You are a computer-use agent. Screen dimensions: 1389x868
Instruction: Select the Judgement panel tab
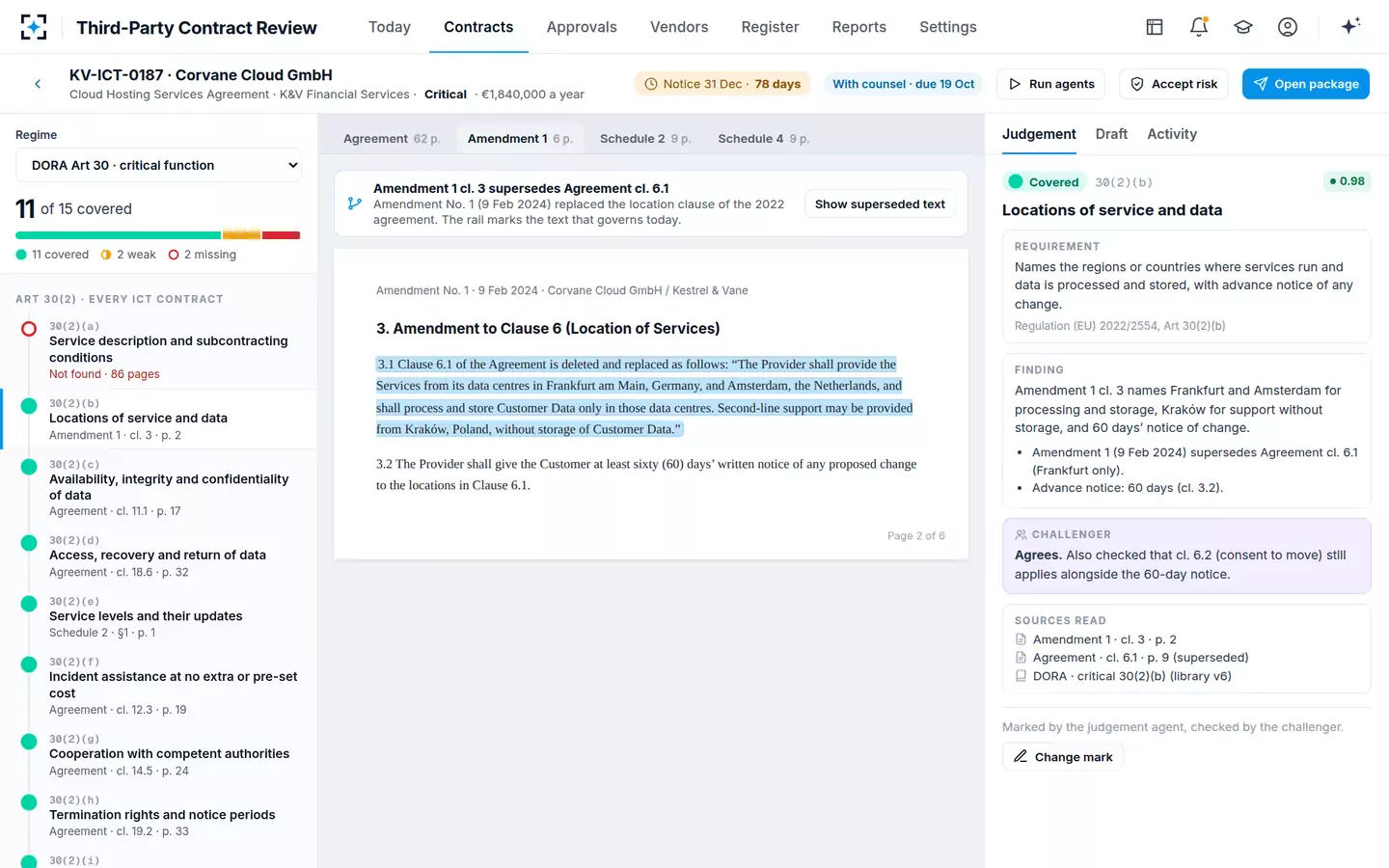point(1039,134)
